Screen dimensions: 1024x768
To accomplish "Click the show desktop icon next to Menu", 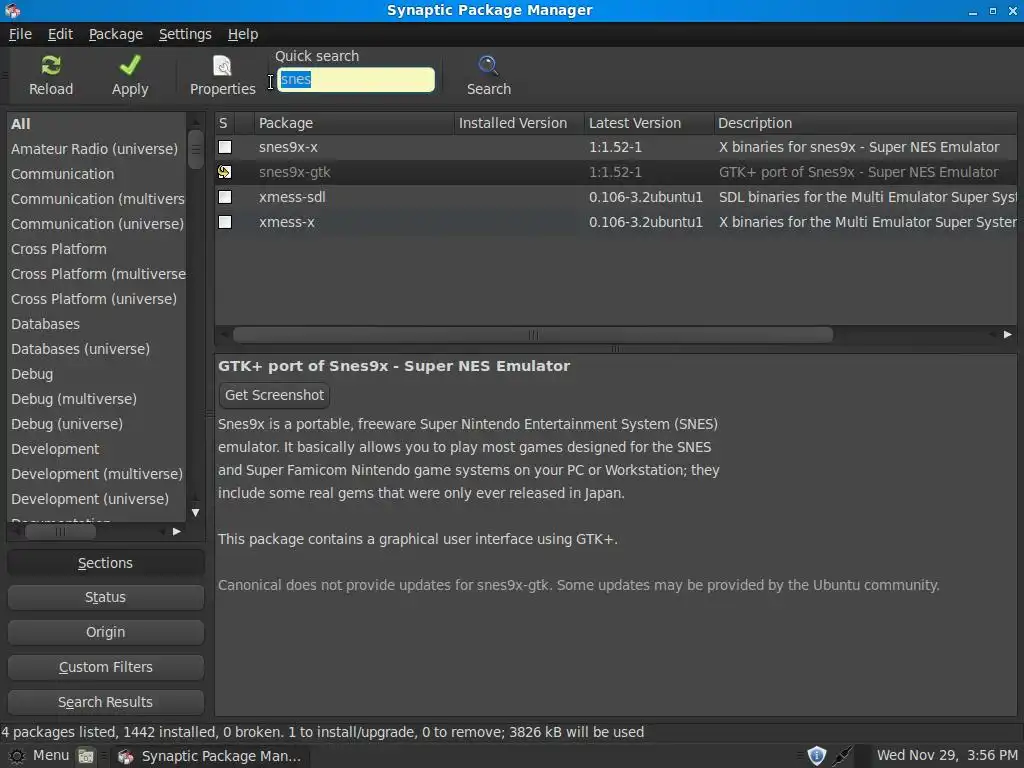I will tap(86, 756).
